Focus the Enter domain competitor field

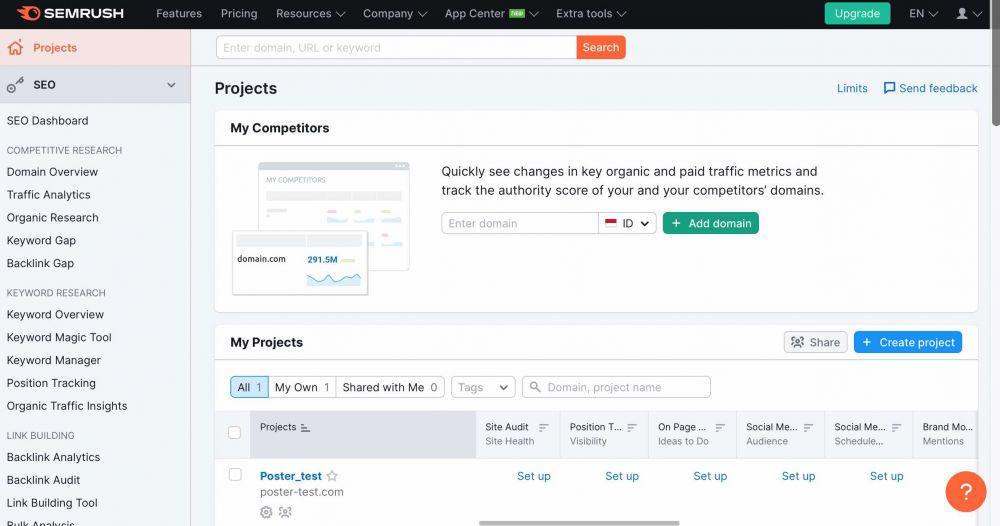pos(520,223)
